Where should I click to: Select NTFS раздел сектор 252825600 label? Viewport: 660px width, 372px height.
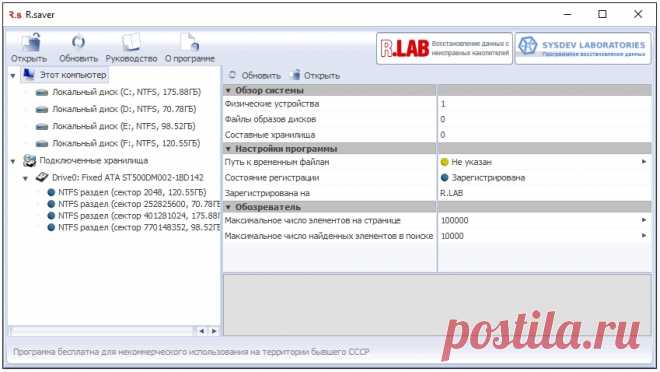(x=139, y=204)
